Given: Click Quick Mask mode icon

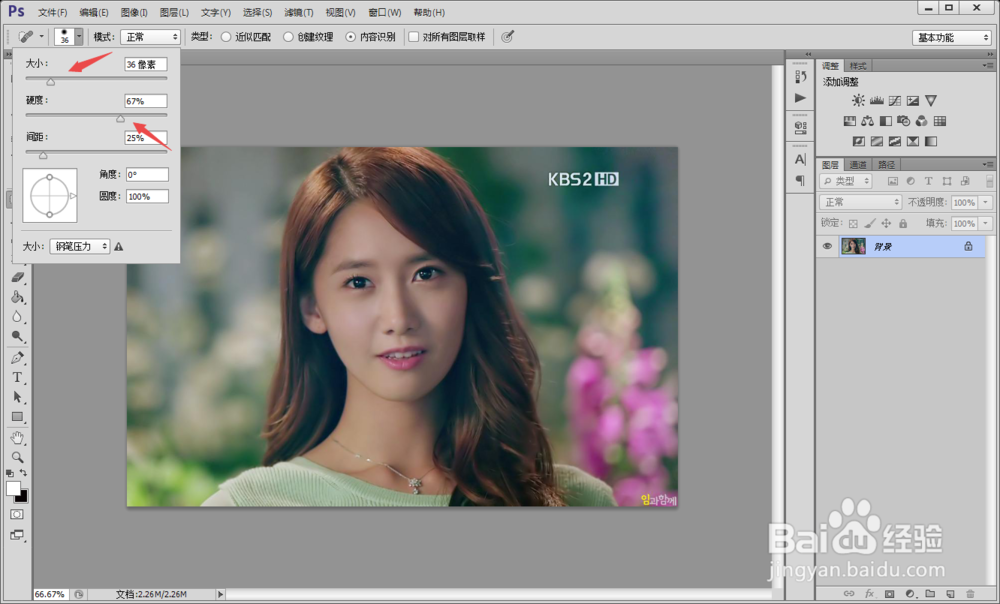Looking at the screenshot, I should 17,514.
